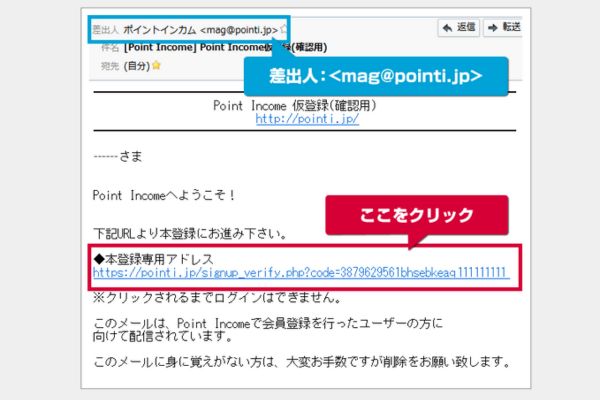
Task: Click the greeting text ------さま
Action: 118,156
